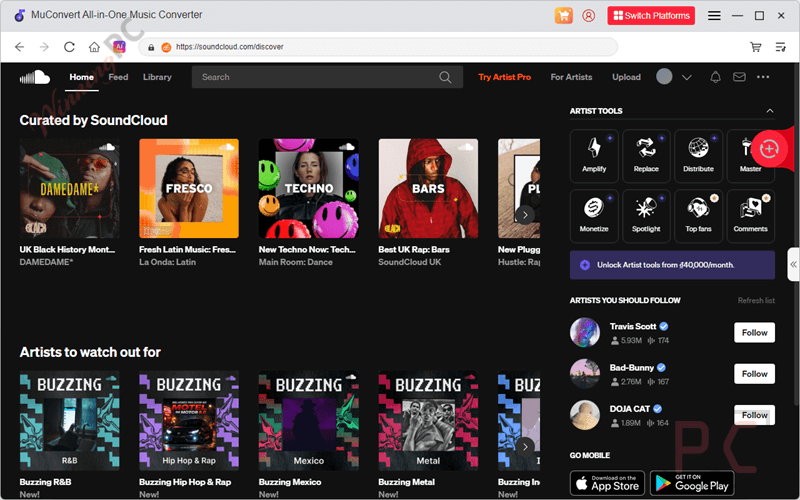Screen dimensions: 800x500
Task: Select the Home tab
Action: (x=82, y=77)
